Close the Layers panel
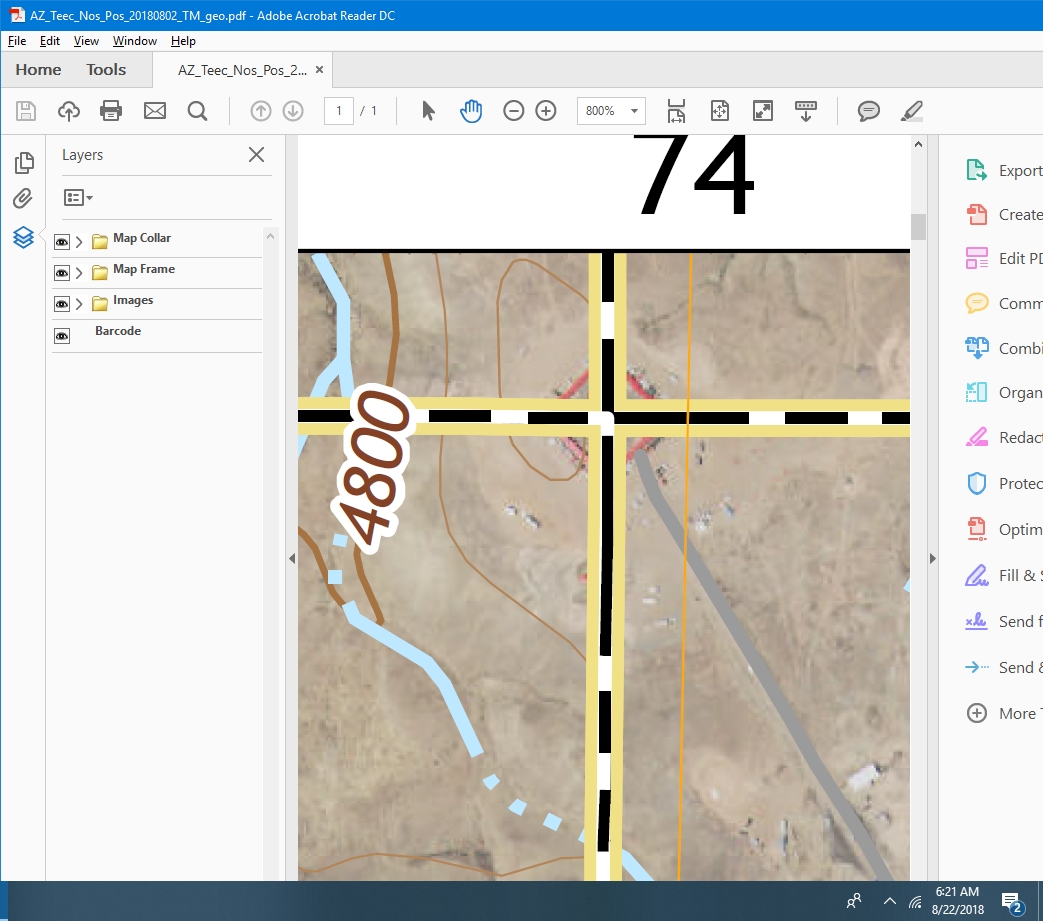 pyautogui.click(x=256, y=155)
